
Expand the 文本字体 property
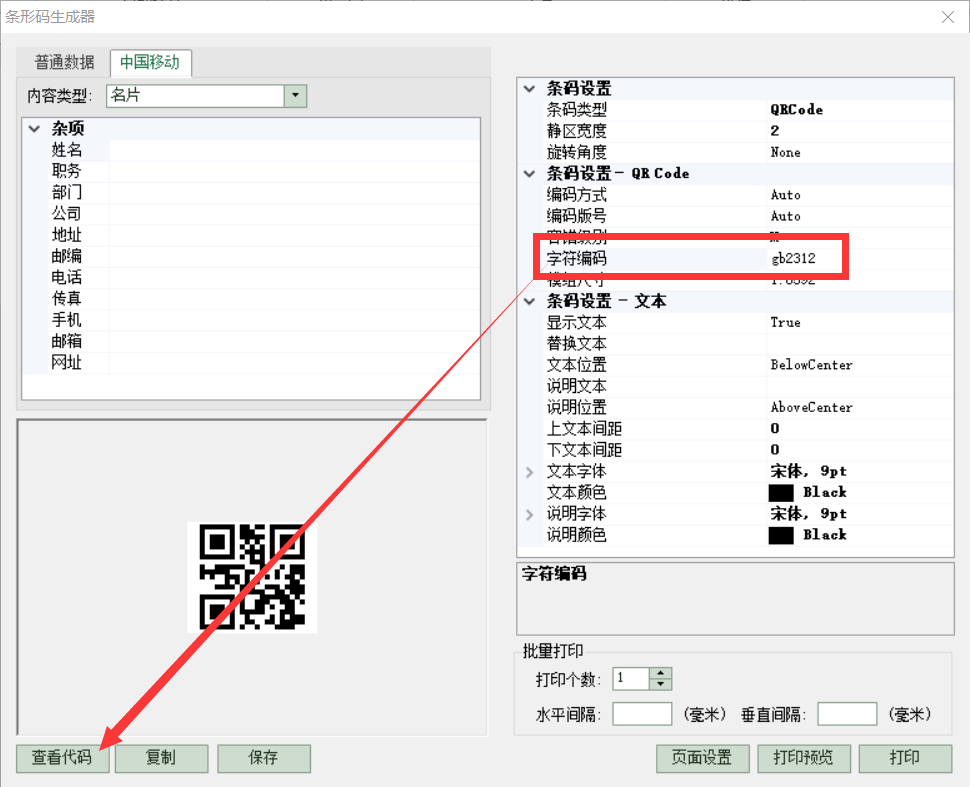coord(530,472)
